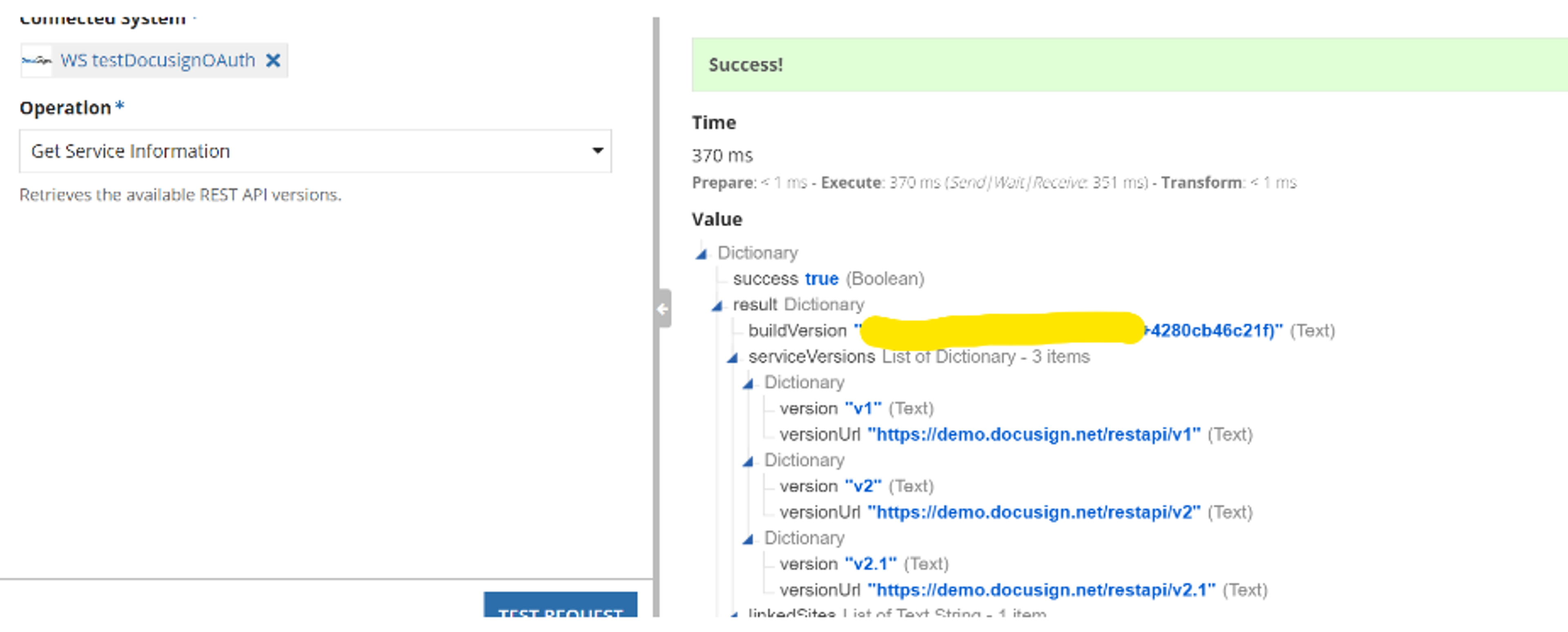Collapse the result Dictionary node
1568x632 pixels.
point(717,305)
